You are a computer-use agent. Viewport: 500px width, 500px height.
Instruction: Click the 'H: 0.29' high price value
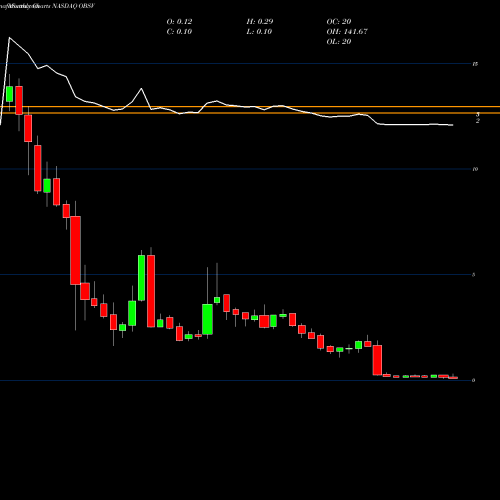260,21
